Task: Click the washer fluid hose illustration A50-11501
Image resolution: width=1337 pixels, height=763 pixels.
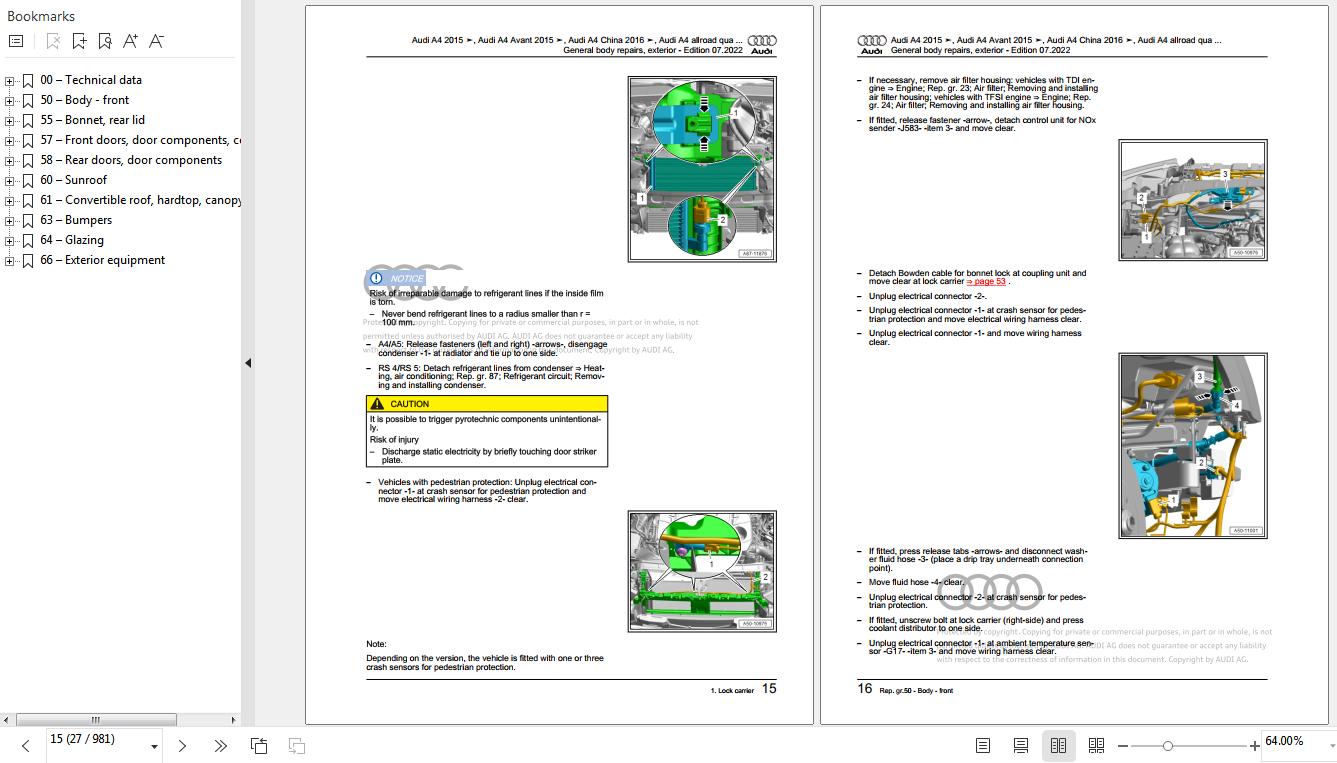Action: (x=1193, y=445)
